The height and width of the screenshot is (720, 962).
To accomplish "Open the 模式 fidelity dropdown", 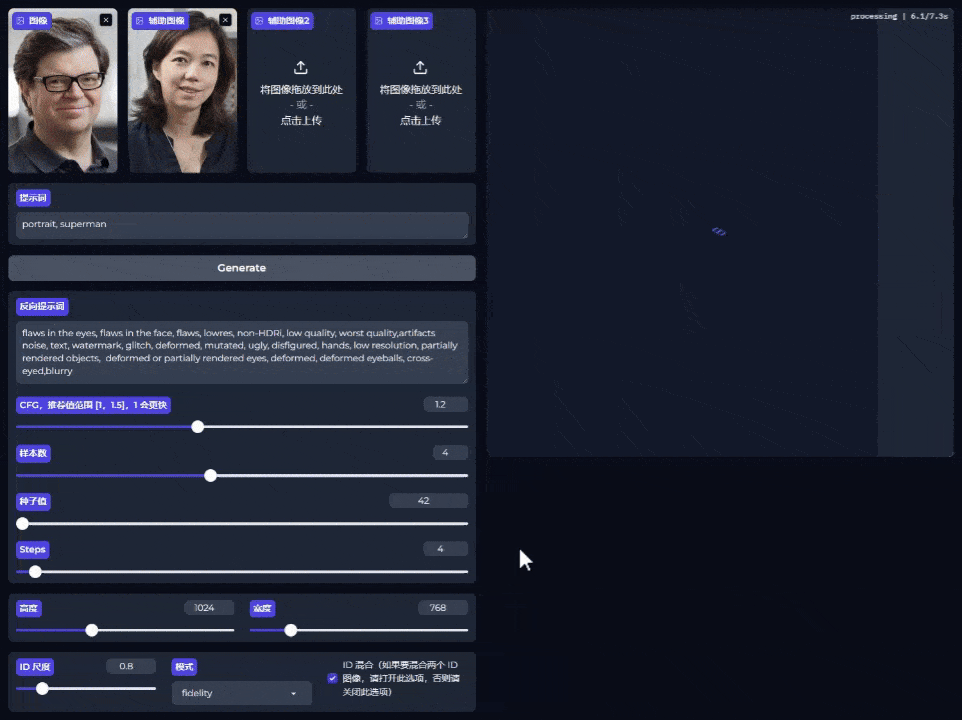I will 241,692.
